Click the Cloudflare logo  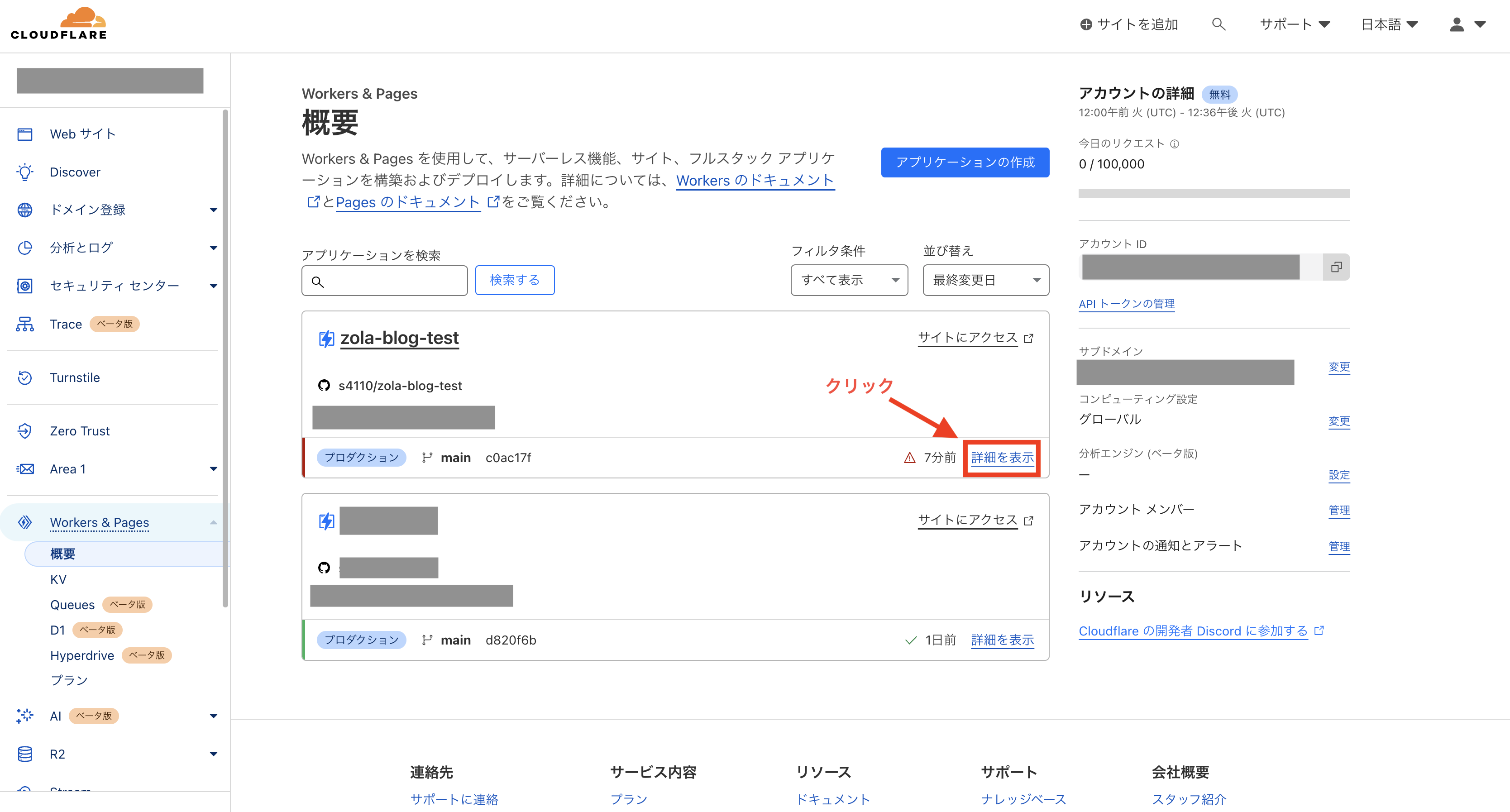(59, 24)
